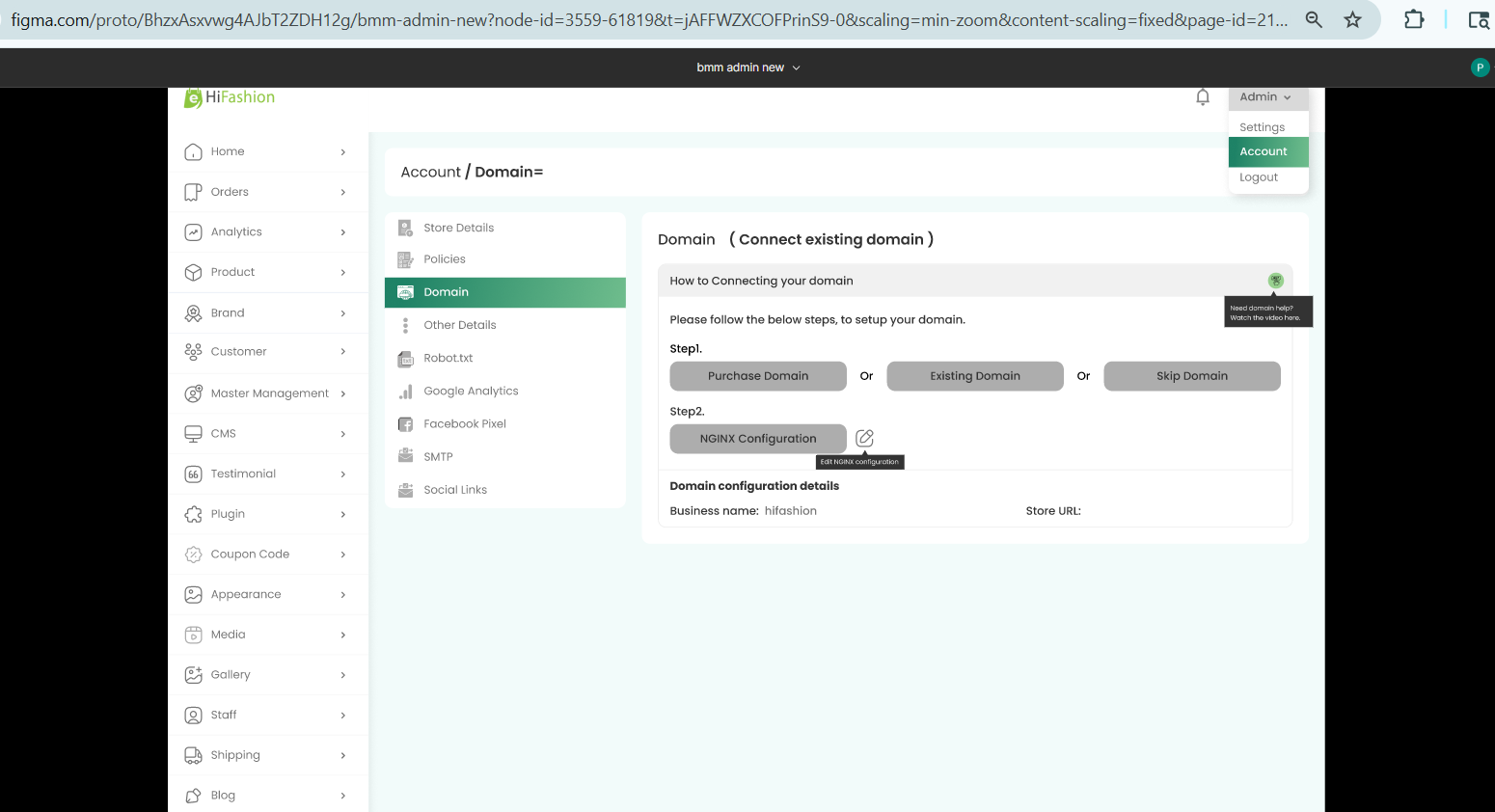
Task: Open the Domain tab
Action: tap(504, 292)
